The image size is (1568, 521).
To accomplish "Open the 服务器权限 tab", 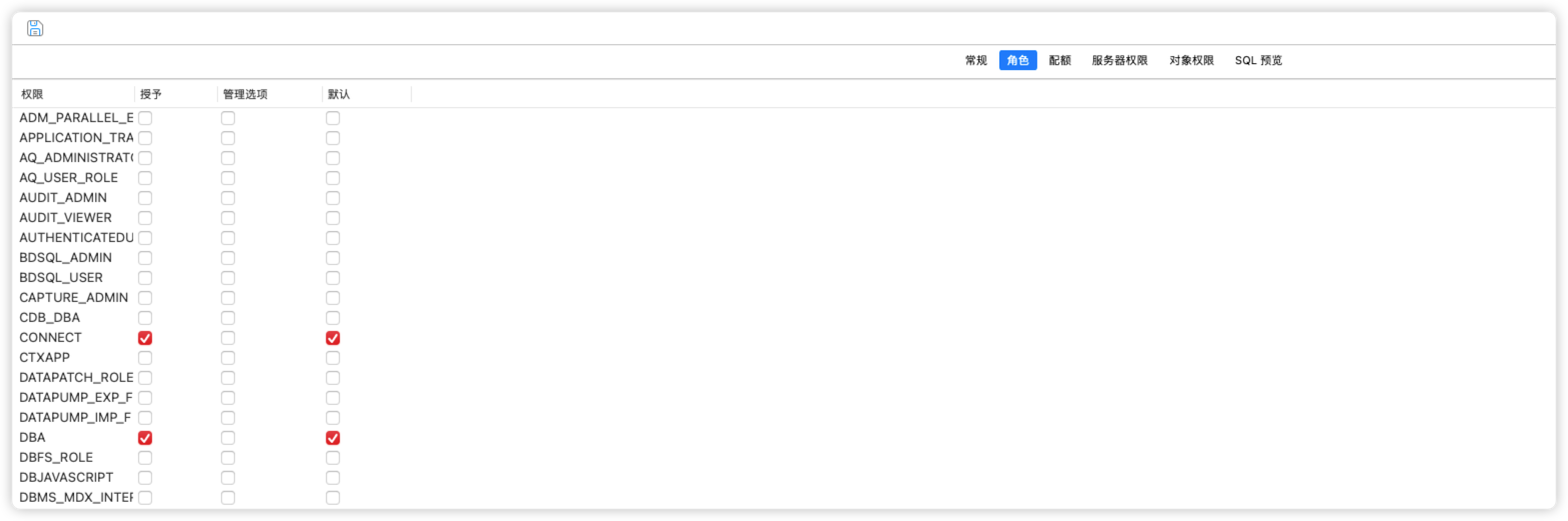I will tap(1119, 60).
